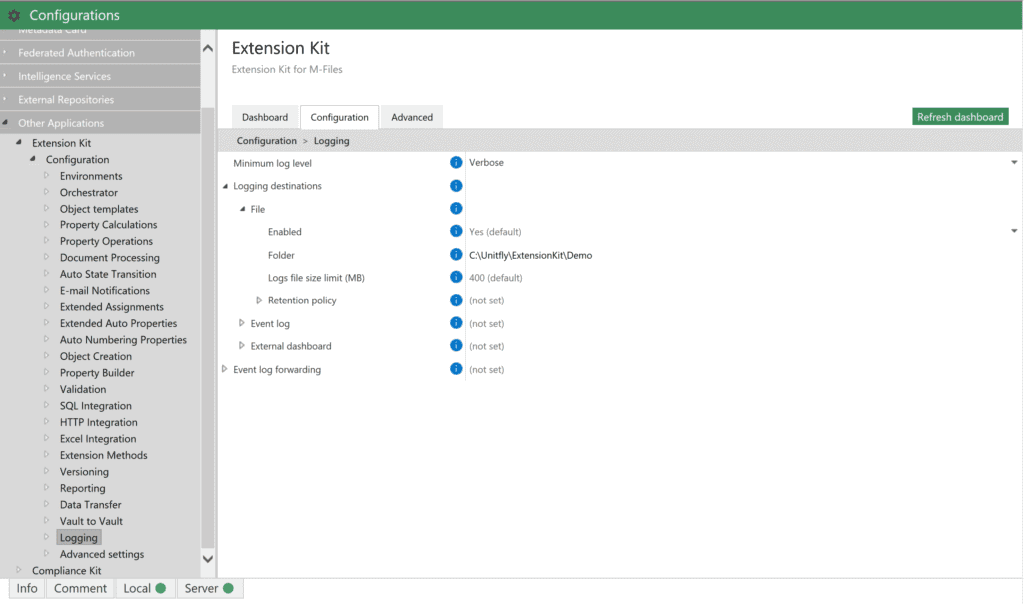
Task: Click info icon for Folder setting
Action: [x=456, y=255]
